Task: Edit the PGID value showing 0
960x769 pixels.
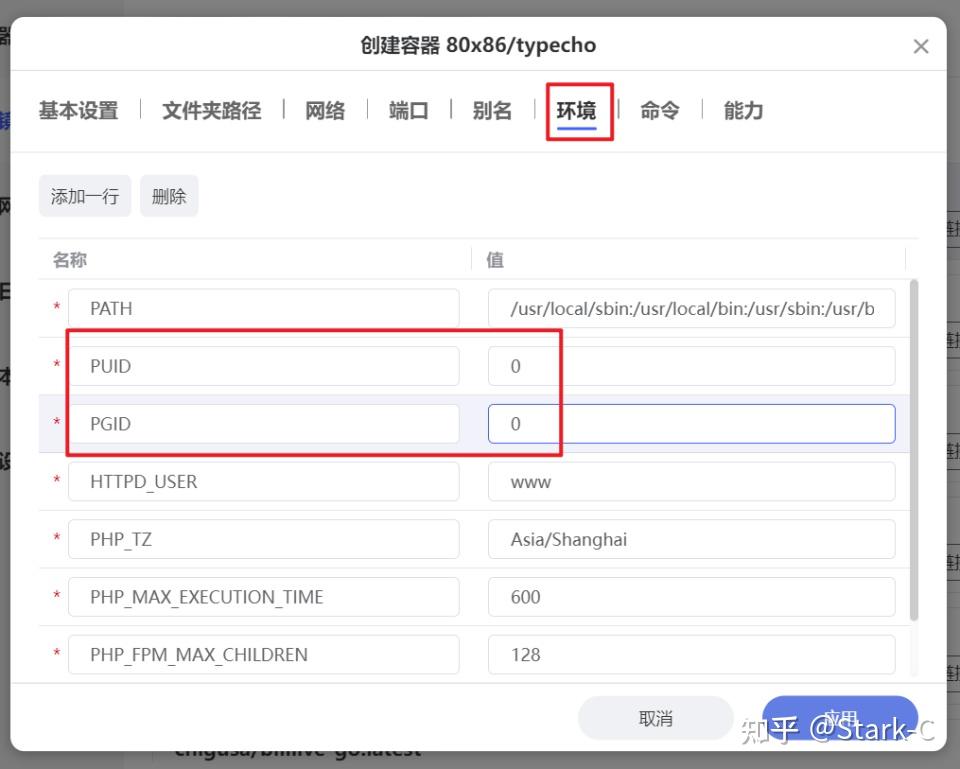Action: (690, 423)
